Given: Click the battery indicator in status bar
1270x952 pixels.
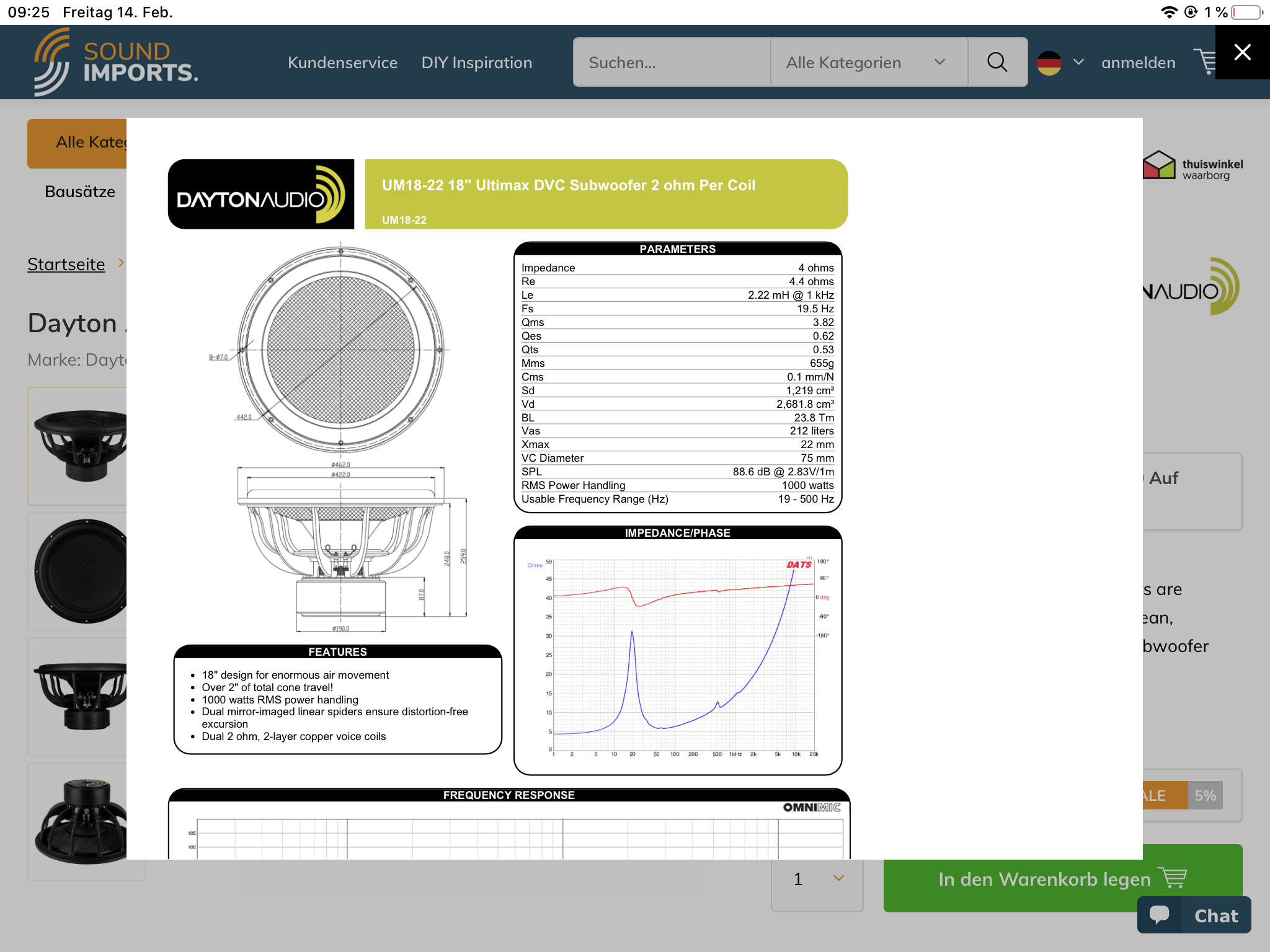Looking at the screenshot, I should pyautogui.click(x=1246, y=12).
